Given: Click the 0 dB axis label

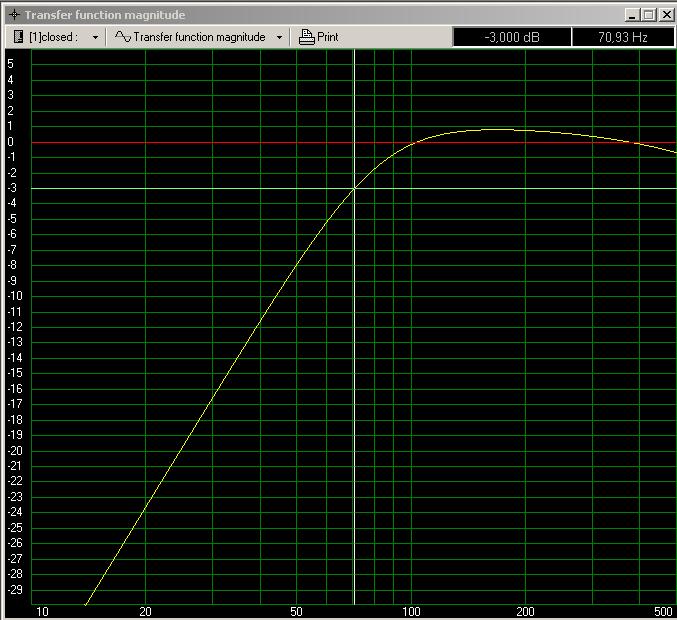Looking at the screenshot, I should (10, 142).
